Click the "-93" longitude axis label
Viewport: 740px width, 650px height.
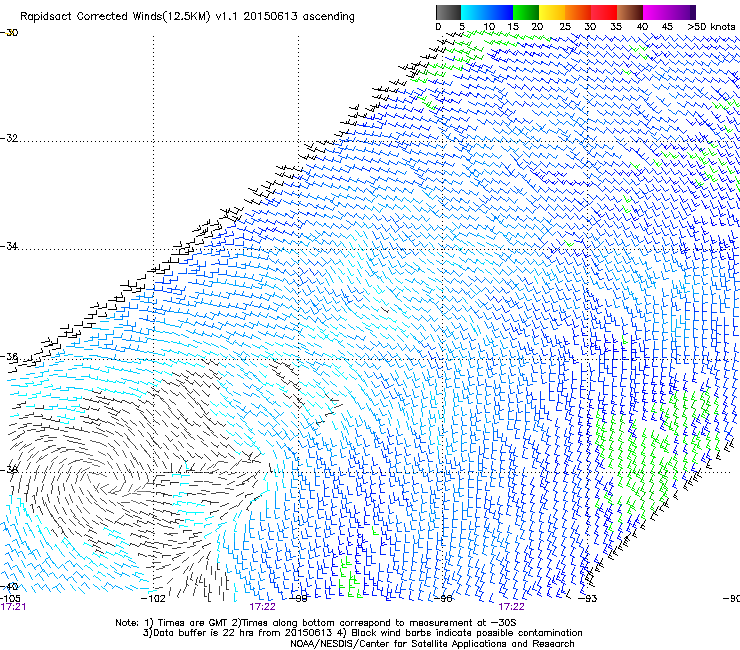(588, 598)
